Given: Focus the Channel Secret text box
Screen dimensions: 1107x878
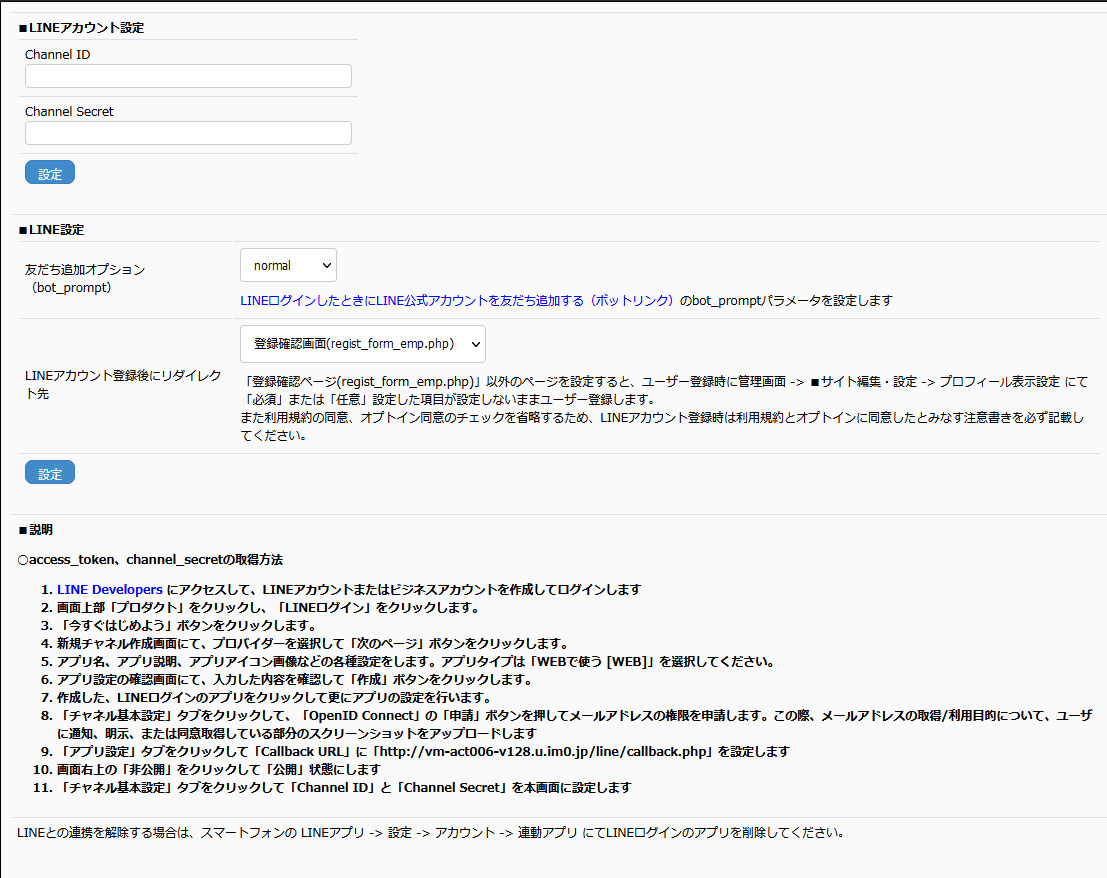Looking at the screenshot, I should coord(188,133).
